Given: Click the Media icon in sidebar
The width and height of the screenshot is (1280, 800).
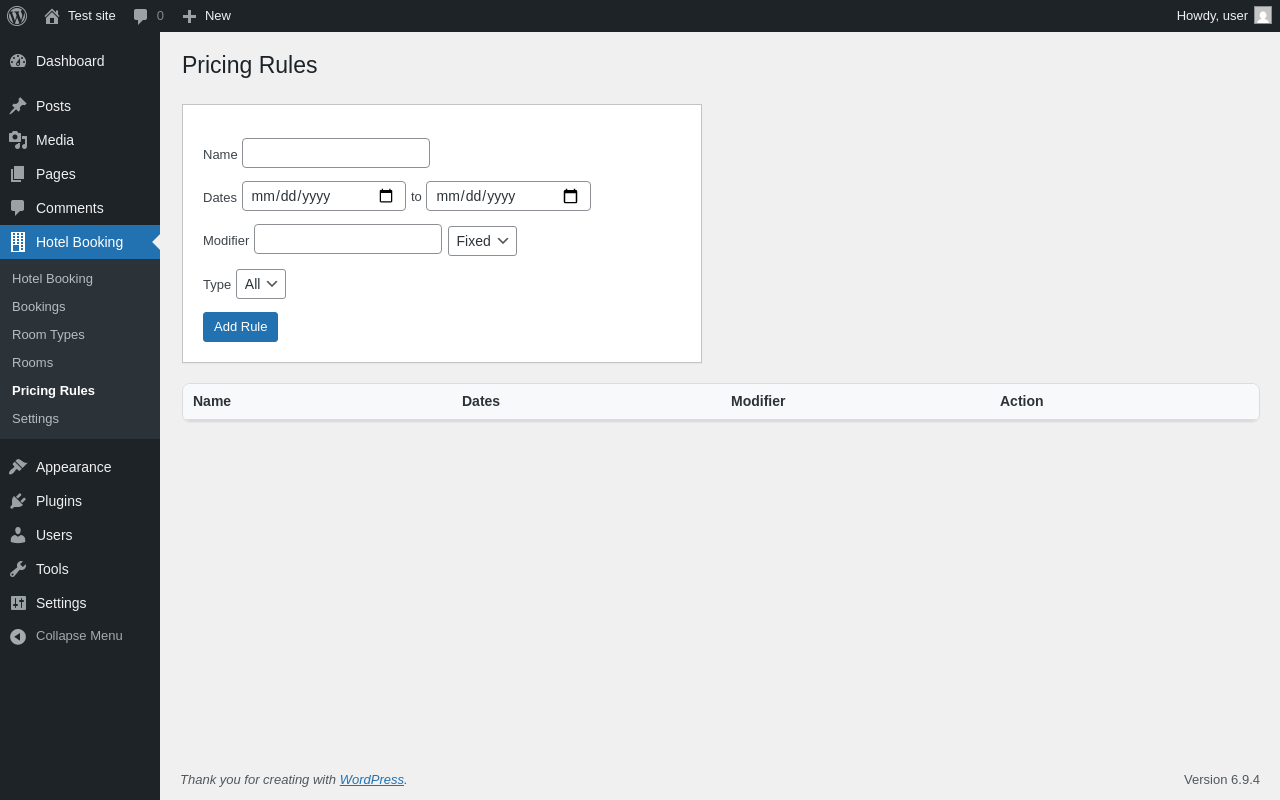Looking at the screenshot, I should [18, 140].
